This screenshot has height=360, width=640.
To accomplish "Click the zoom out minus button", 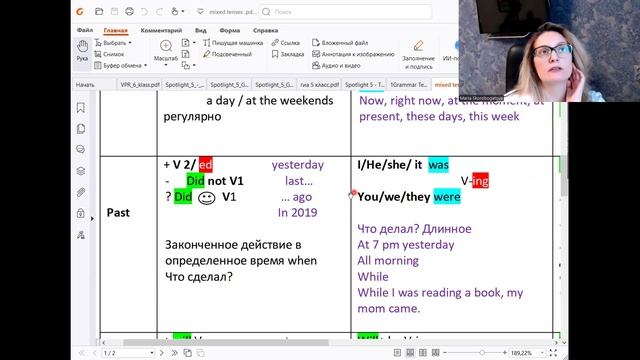I will [x=445, y=353].
